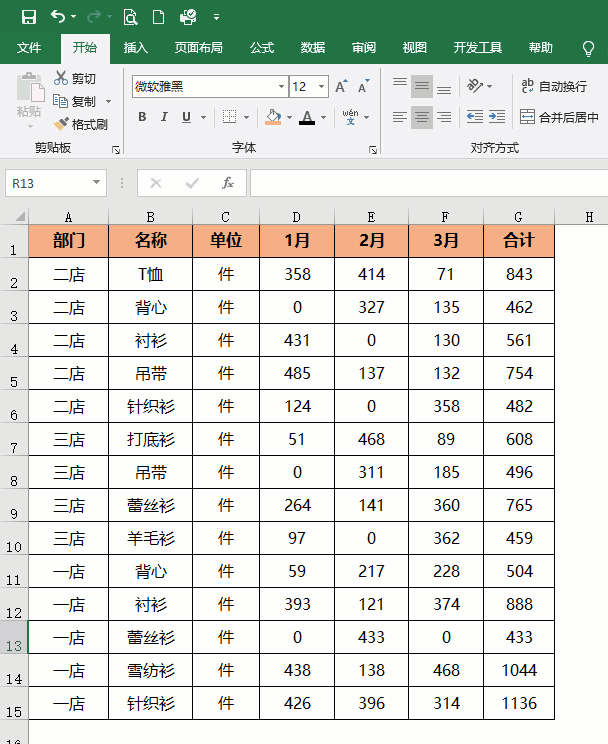Click the Undo arrow icon

click(x=58, y=17)
